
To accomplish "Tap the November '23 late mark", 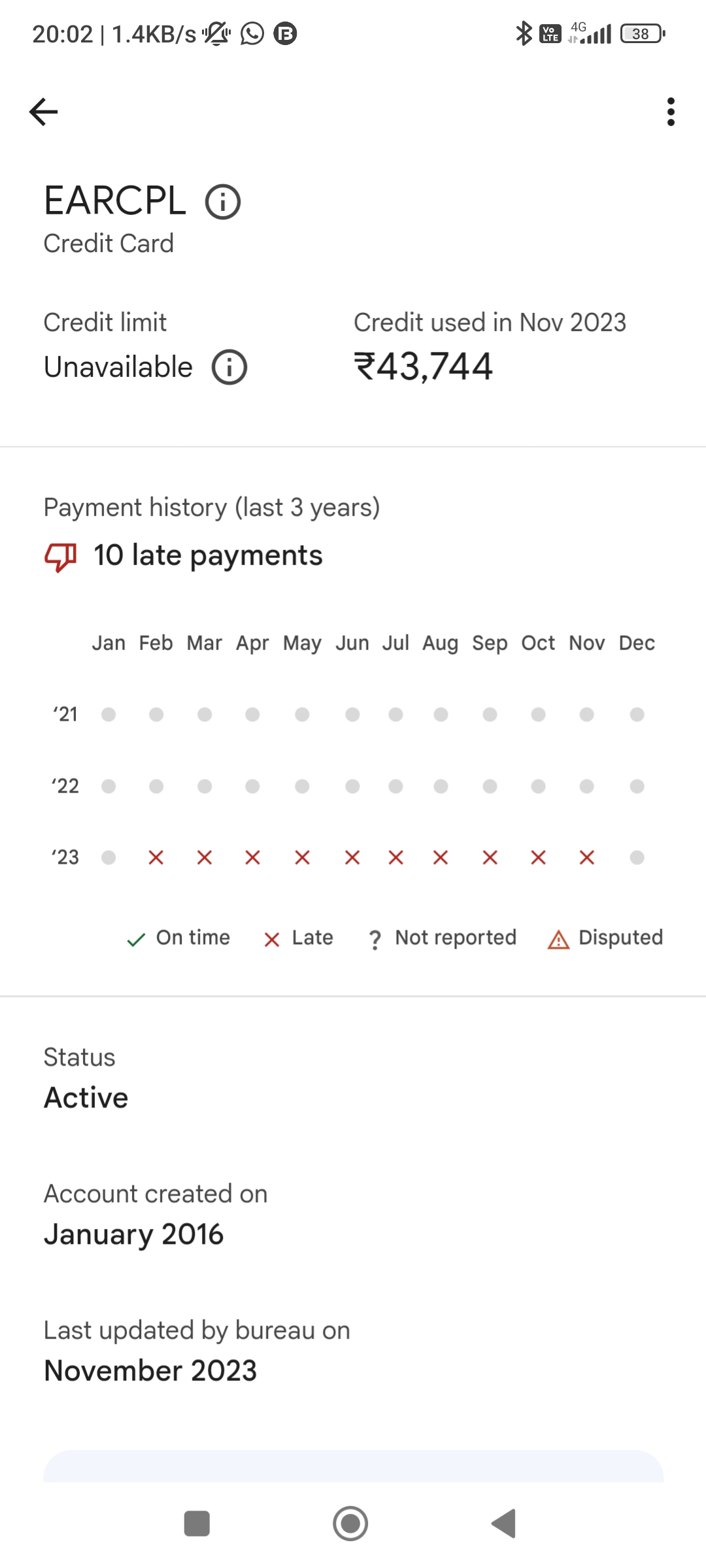I will pyautogui.click(x=586, y=857).
